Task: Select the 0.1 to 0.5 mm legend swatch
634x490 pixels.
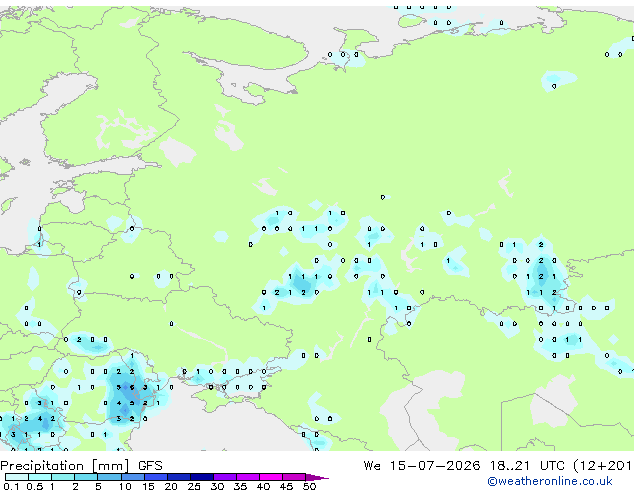Action: pos(17,477)
